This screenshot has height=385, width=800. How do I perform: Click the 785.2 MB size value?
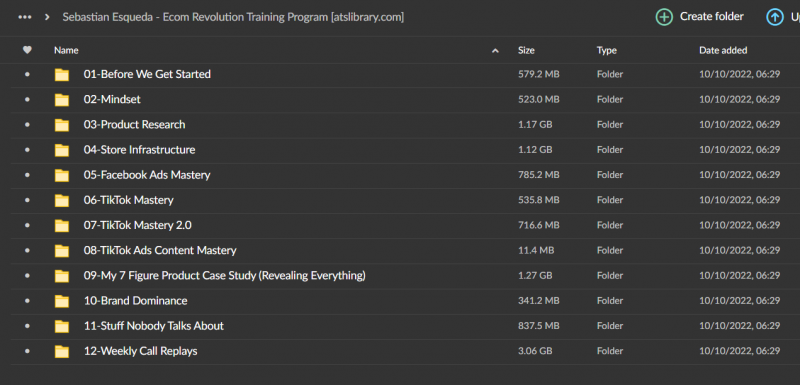pyautogui.click(x=539, y=175)
